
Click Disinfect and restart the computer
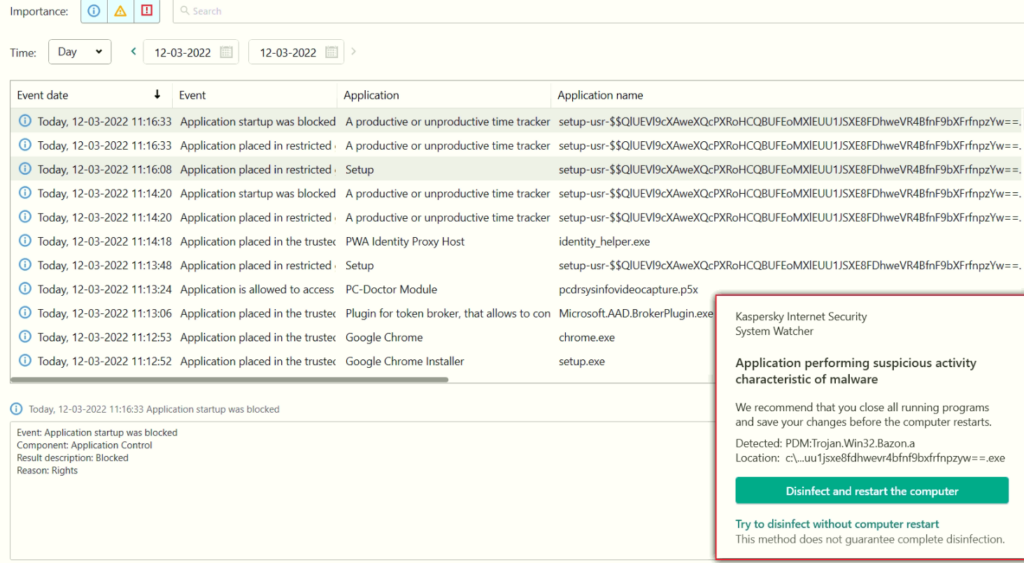tap(872, 491)
